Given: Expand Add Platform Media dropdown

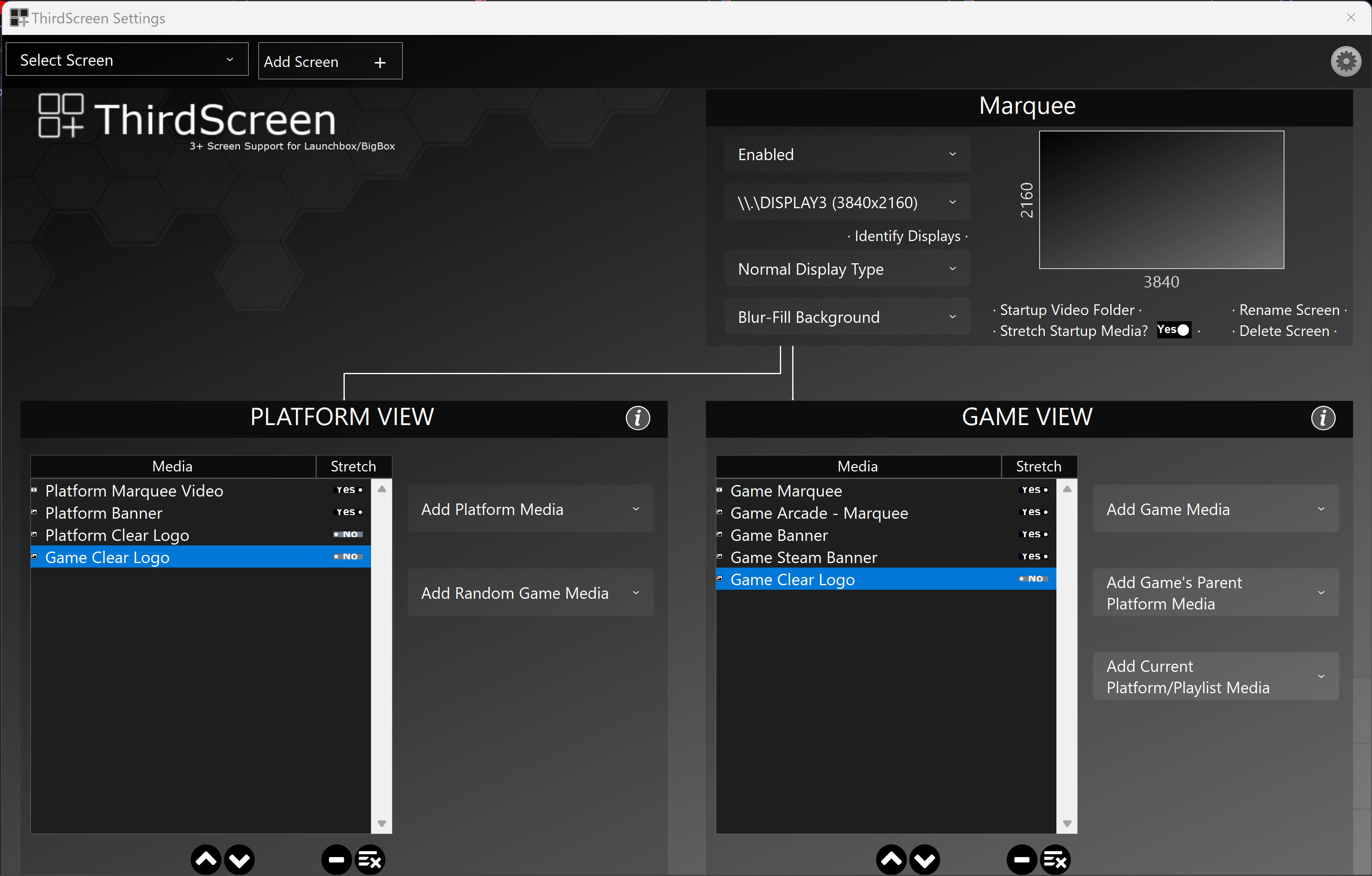Looking at the screenshot, I should pyautogui.click(x=530, y=508).
